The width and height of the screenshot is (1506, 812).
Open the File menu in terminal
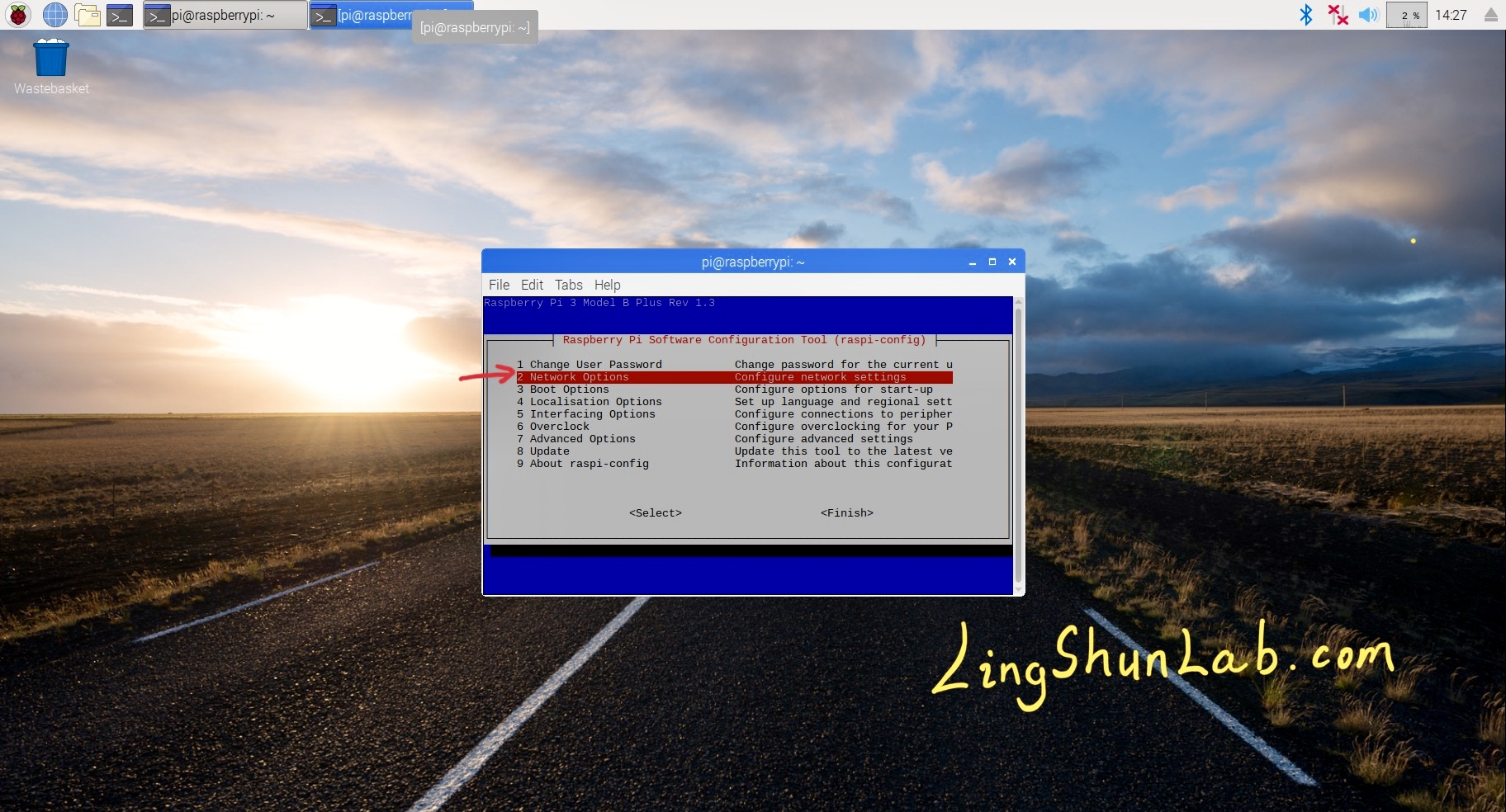pos(499,285)
